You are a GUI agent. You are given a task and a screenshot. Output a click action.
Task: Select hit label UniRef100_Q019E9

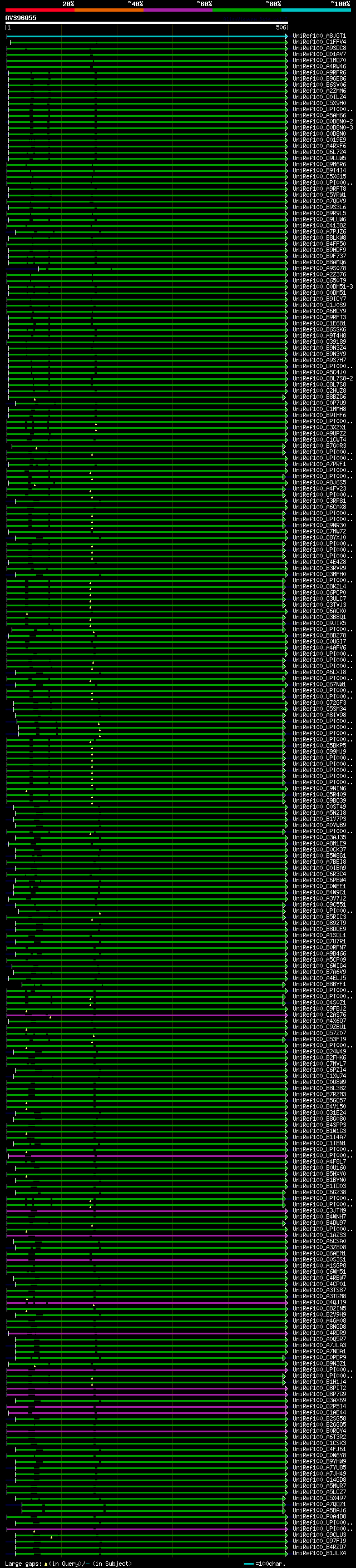coord(319,140)
